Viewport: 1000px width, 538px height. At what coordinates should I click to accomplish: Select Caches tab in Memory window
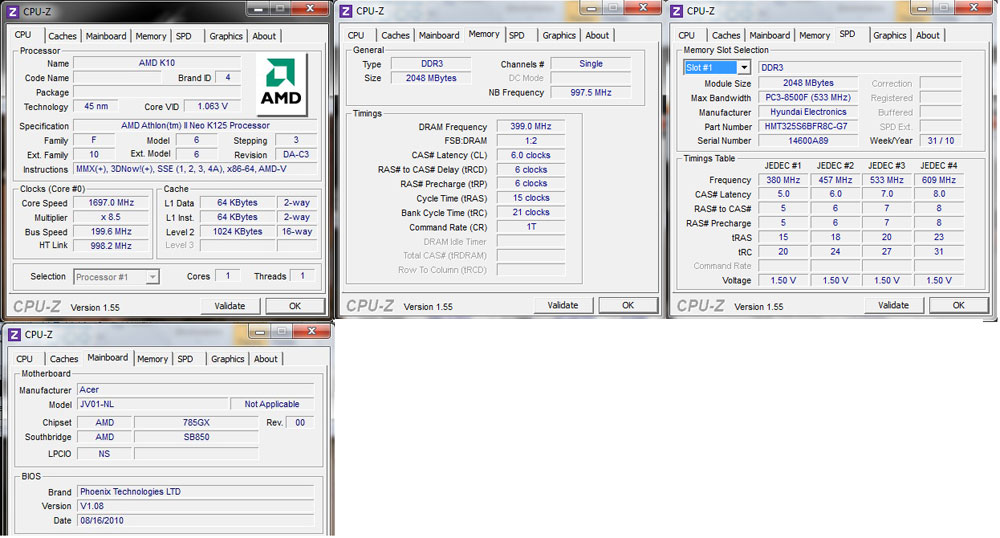(395, 36)
